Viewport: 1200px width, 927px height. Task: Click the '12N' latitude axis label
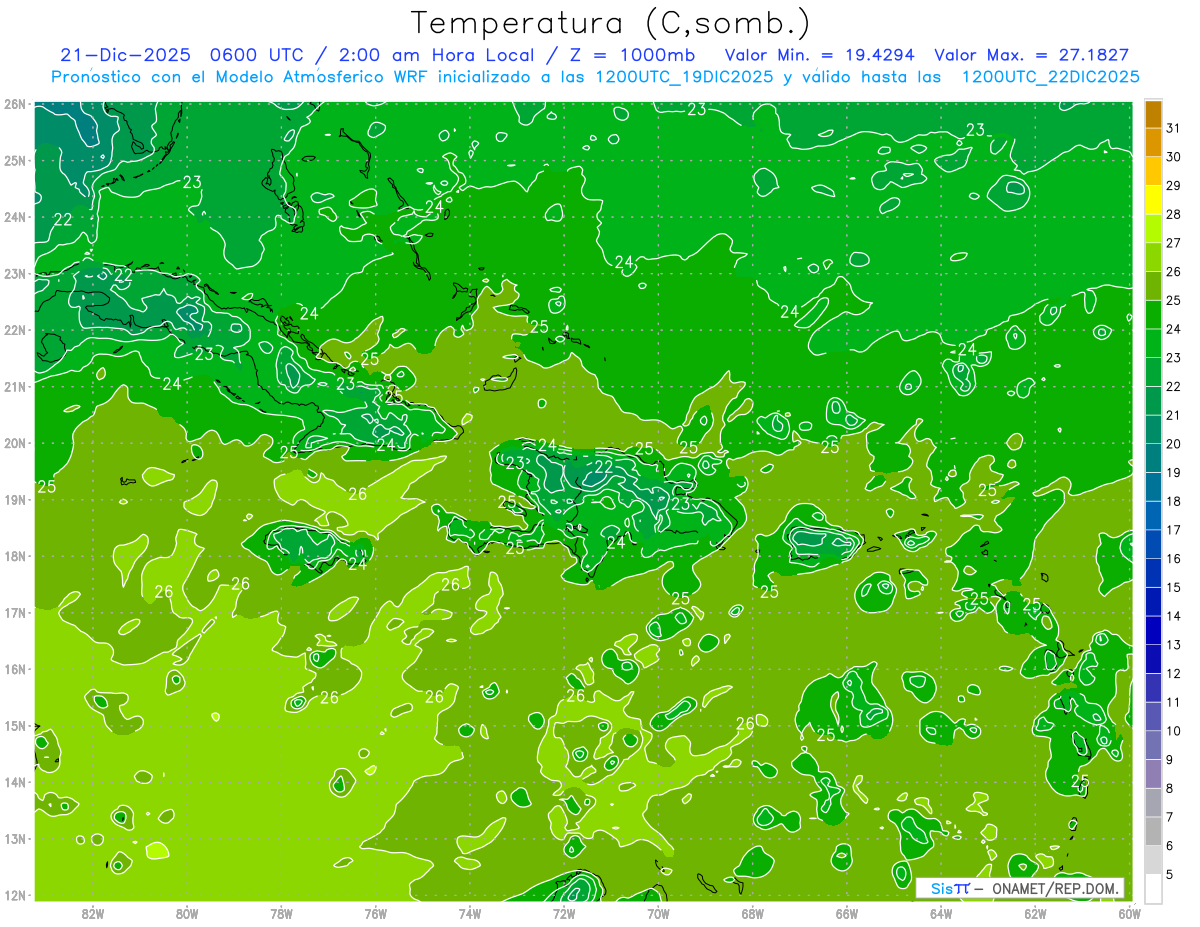pos(15,895)
